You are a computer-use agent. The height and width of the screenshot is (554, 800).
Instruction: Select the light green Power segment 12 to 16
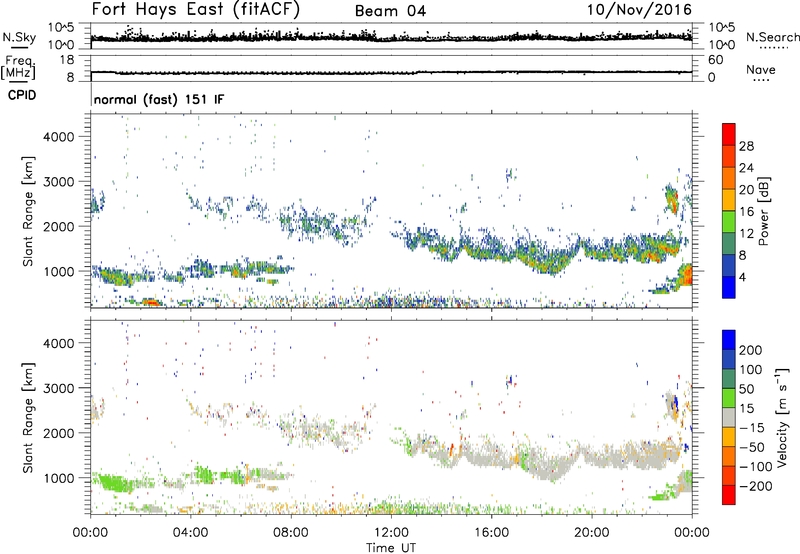click(x=729, y=221)
